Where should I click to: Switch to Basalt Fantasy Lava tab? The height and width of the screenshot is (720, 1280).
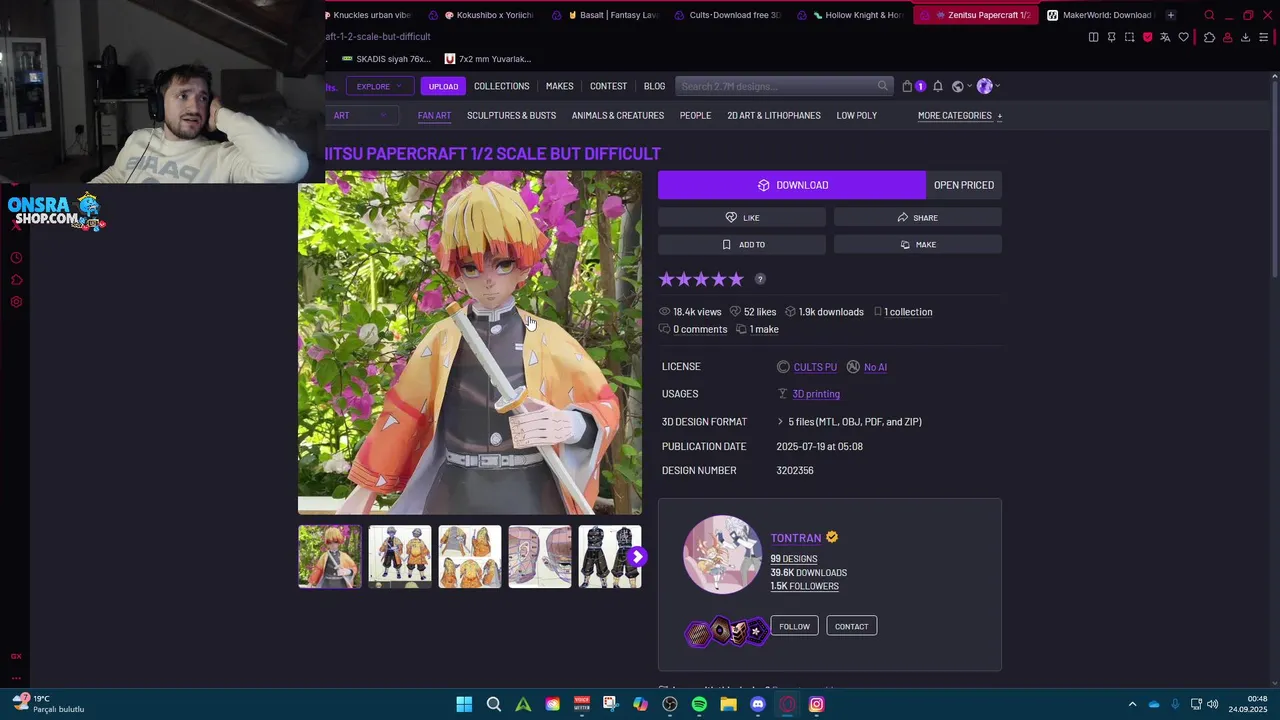(612, 15)
